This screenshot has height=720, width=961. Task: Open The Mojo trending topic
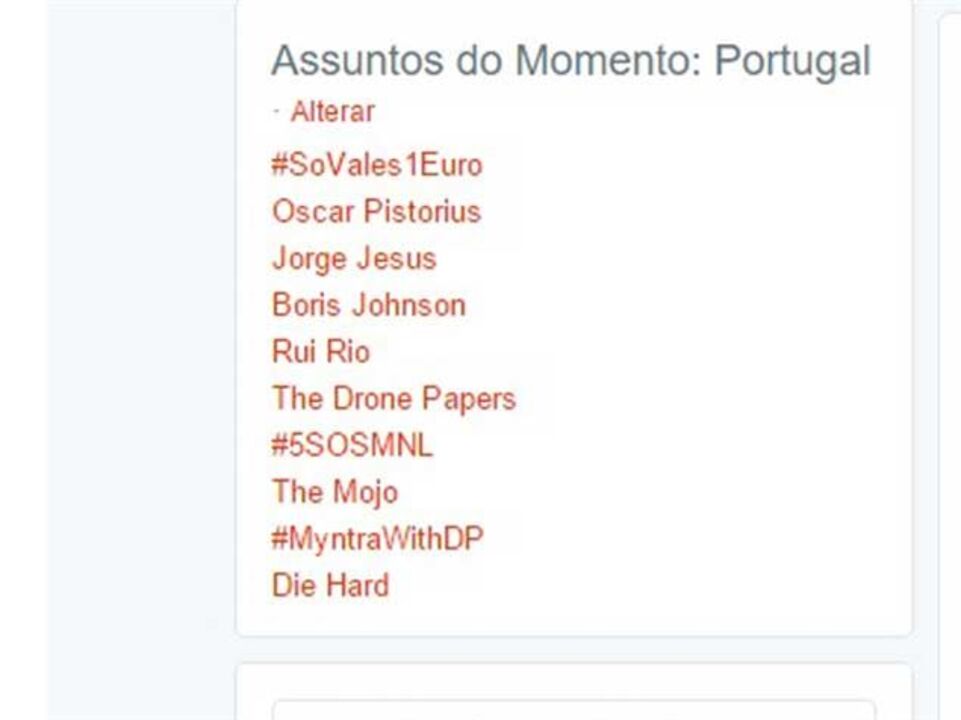334,492
